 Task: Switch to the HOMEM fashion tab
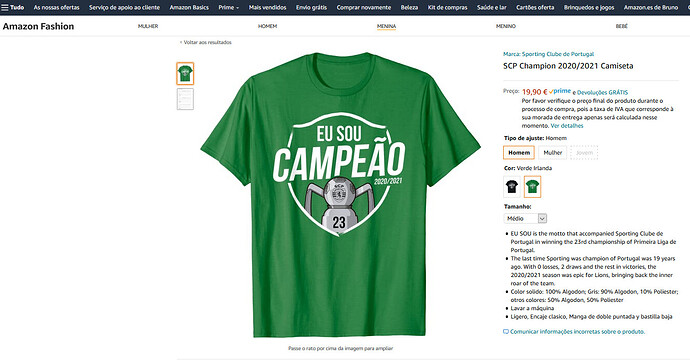267,26
